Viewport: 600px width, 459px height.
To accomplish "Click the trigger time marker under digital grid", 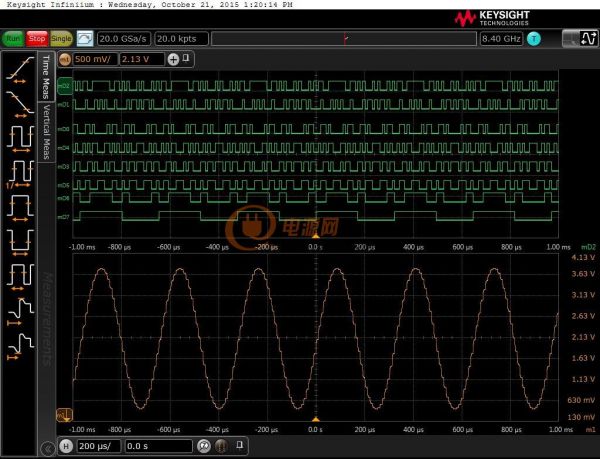I will pyautogui.click(x=316, y=236).
